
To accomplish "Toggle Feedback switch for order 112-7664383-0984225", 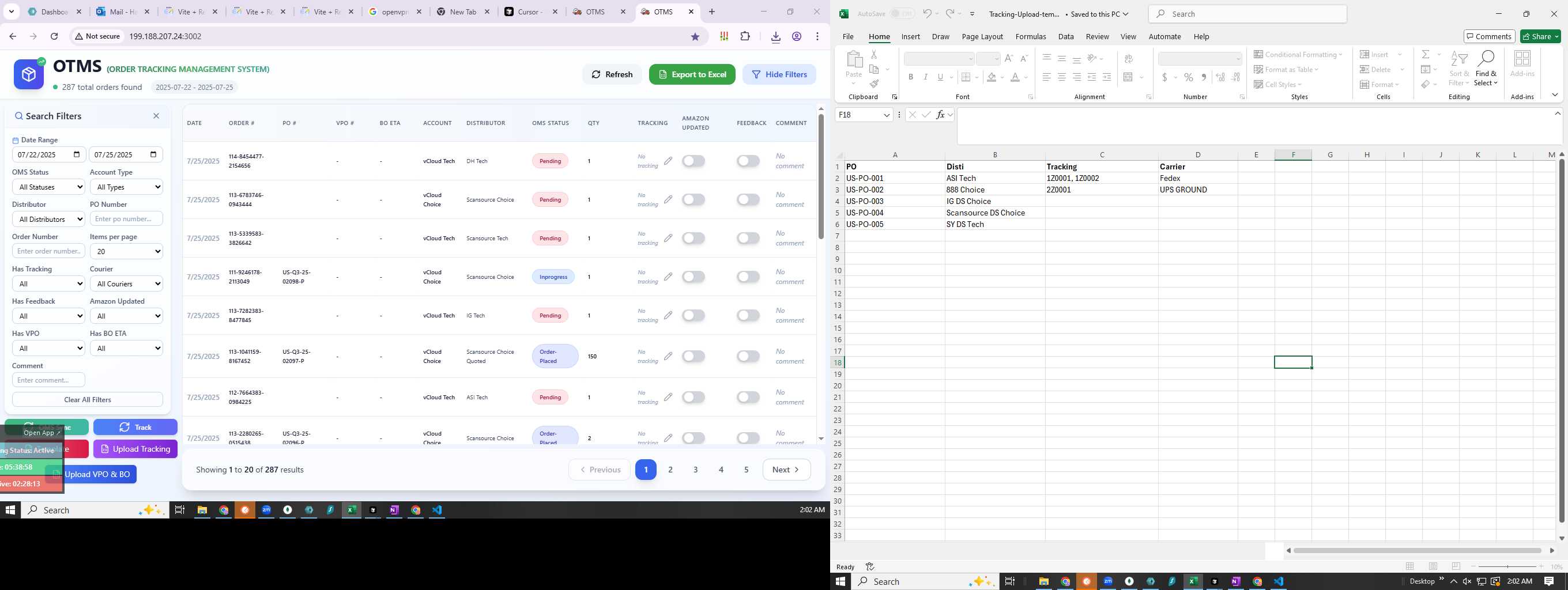I will pos(748,397).
